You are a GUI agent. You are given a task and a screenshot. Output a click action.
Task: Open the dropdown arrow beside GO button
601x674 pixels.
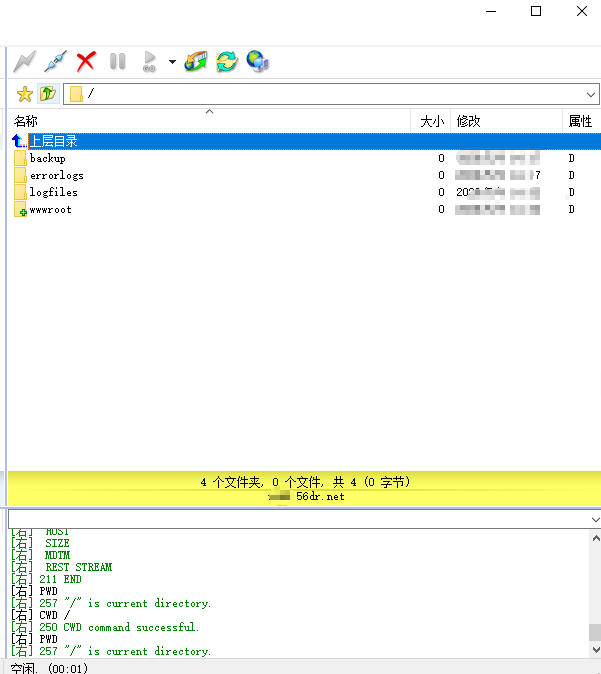click(x=172, y=62)
